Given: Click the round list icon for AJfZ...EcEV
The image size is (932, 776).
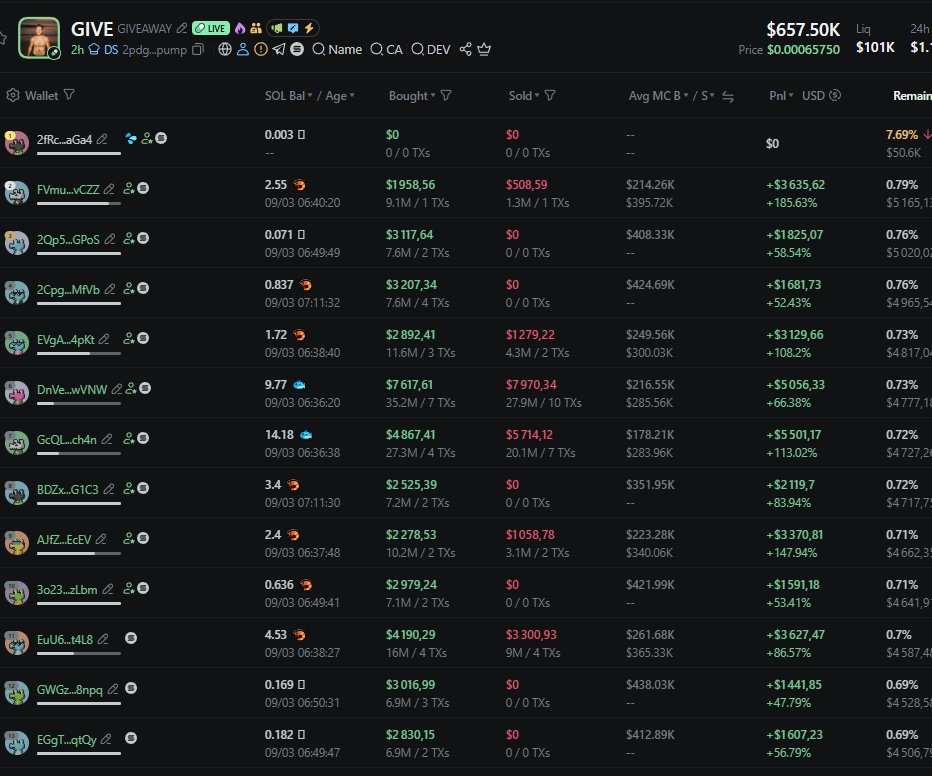Looking at the screenshot, I should [143, 538].
